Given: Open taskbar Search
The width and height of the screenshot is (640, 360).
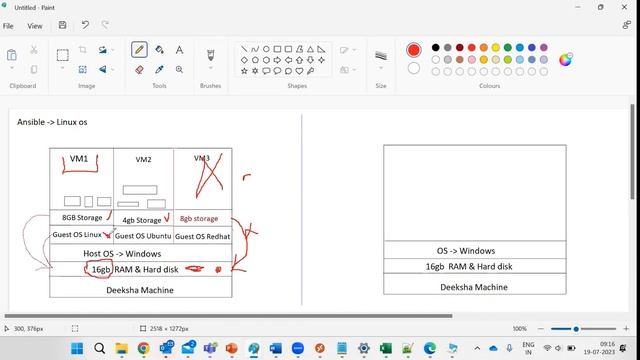Looking at the screenshot, I should [100, 349].
